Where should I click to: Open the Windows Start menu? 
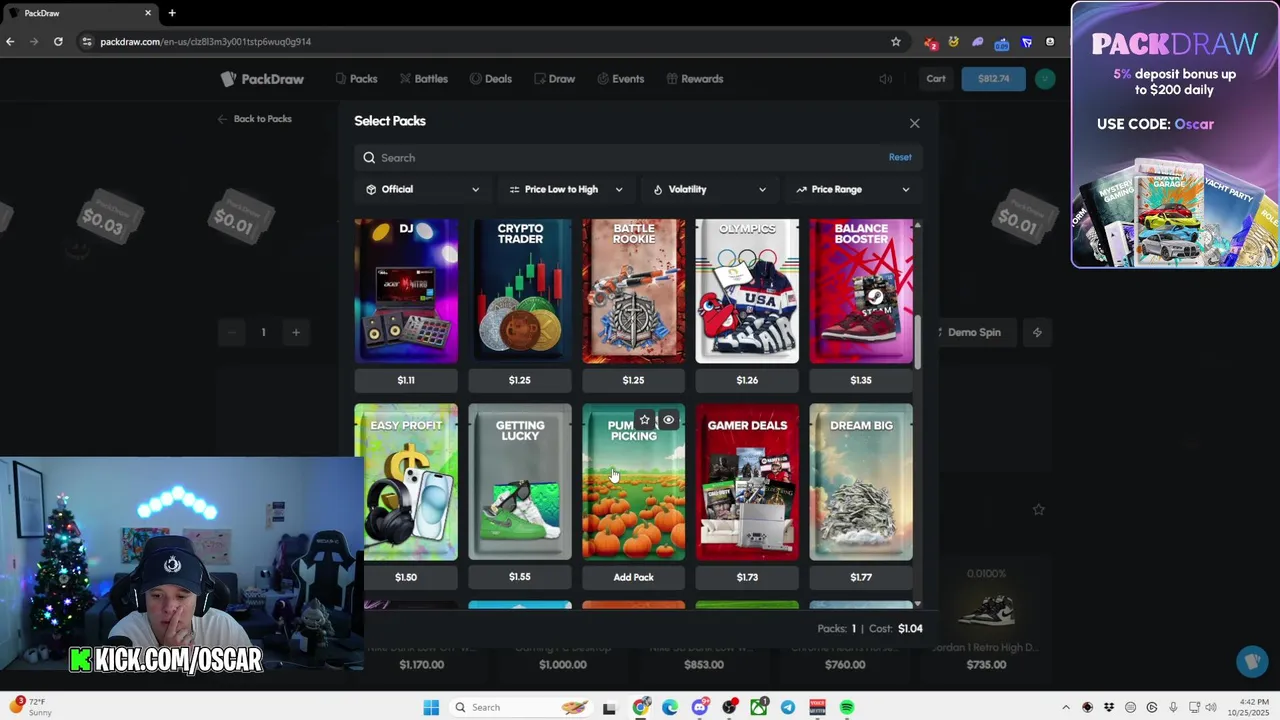click(431, 707)
